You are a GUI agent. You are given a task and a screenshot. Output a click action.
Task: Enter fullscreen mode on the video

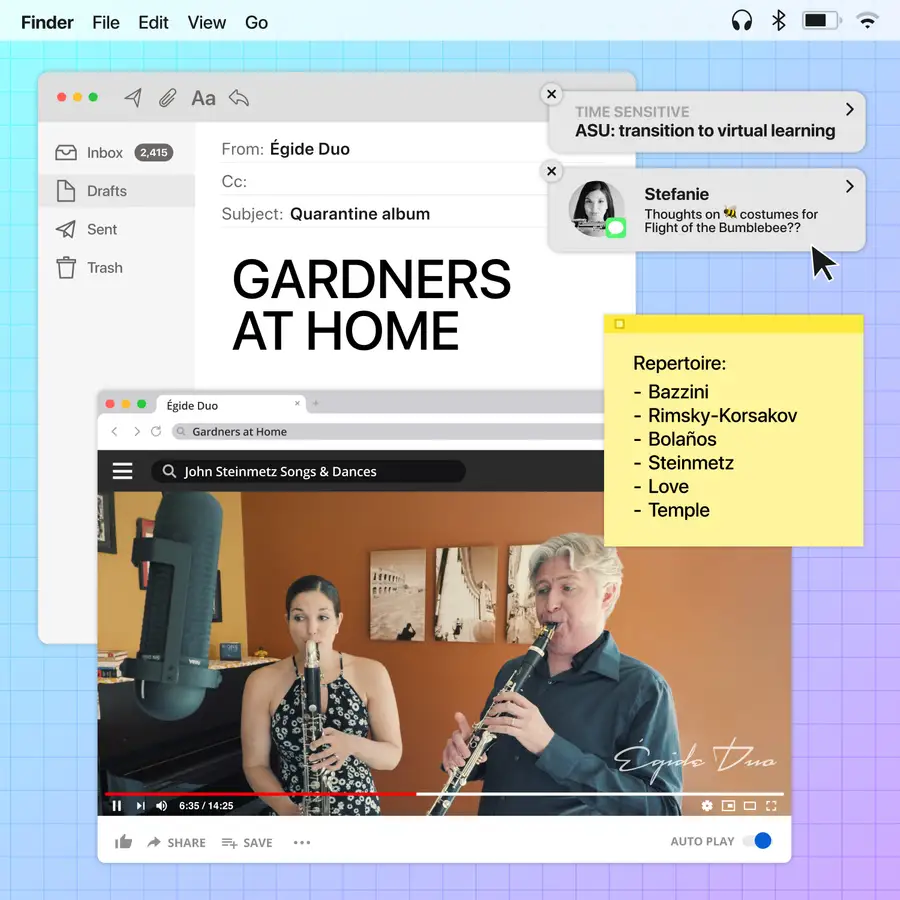coord(771,806)
